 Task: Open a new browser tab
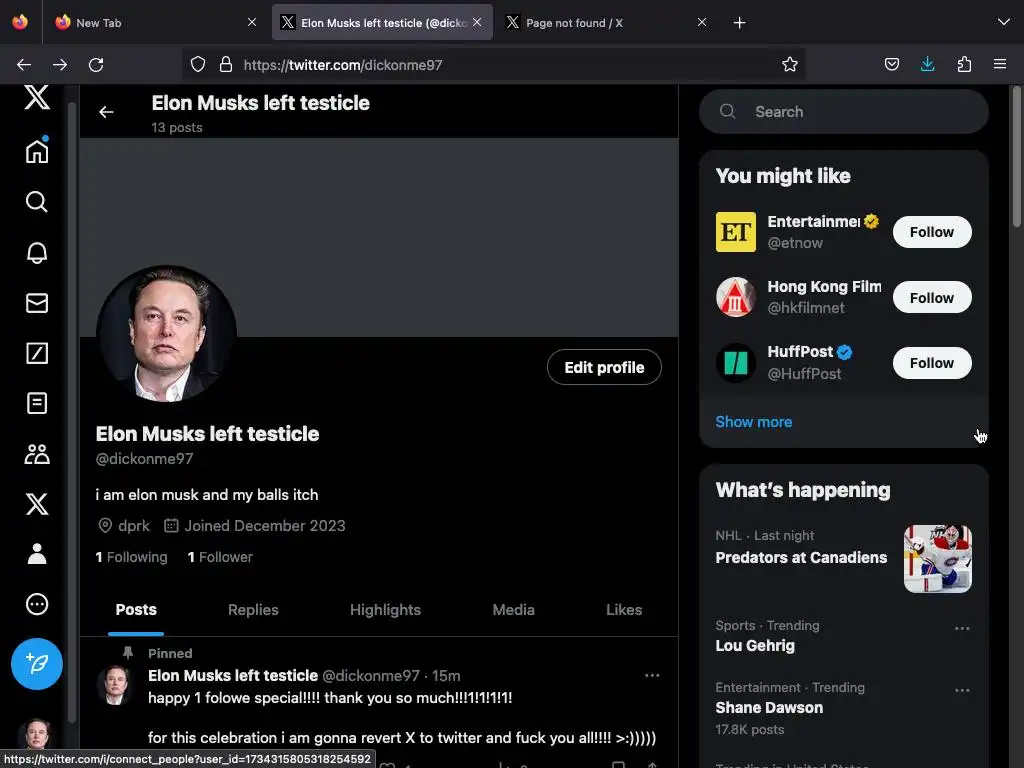739,23
